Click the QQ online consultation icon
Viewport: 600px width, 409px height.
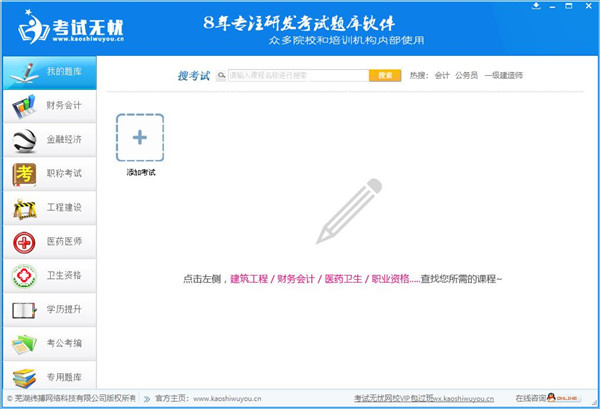[x=562, y=398]
